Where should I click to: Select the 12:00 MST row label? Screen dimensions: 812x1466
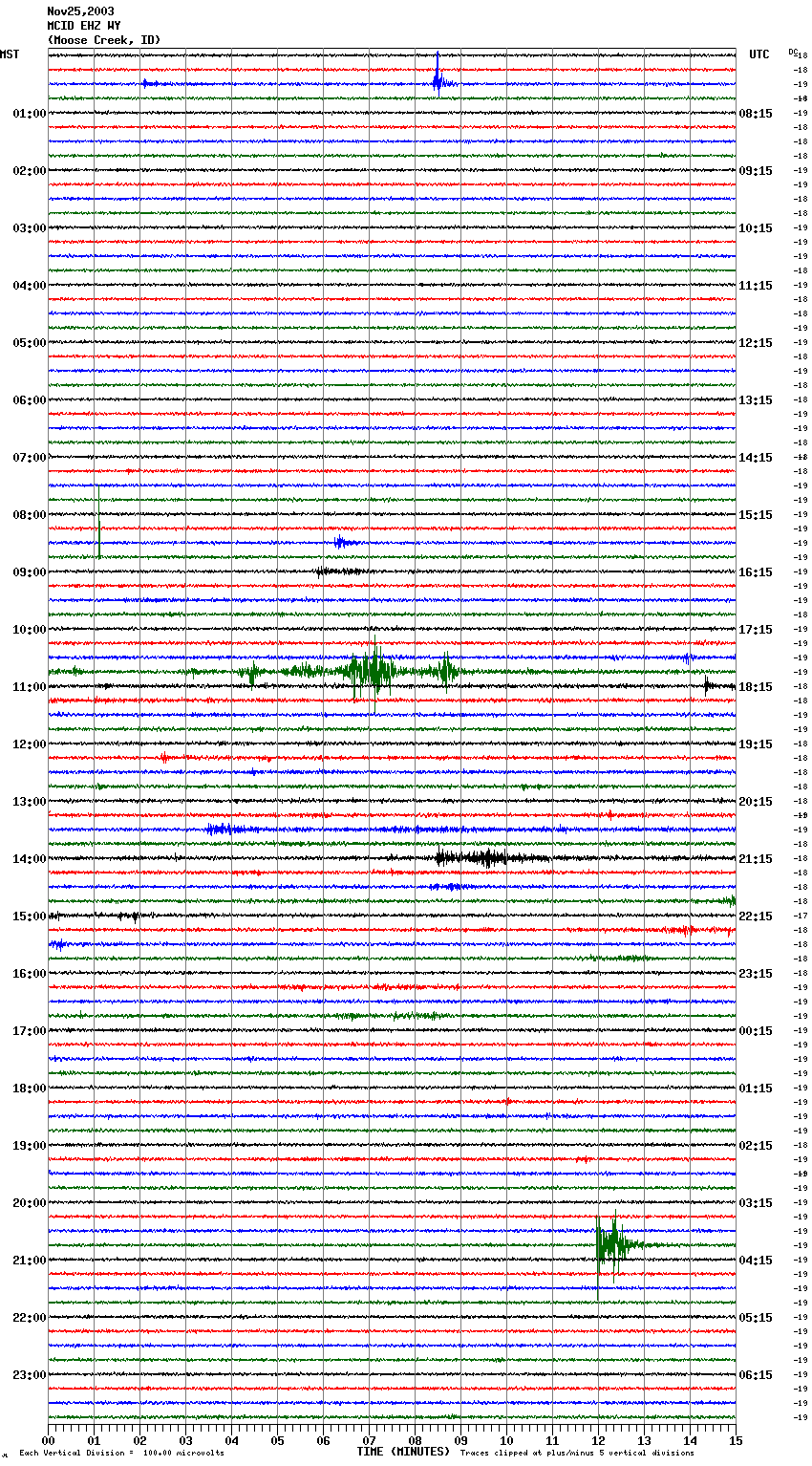(30, 744)
